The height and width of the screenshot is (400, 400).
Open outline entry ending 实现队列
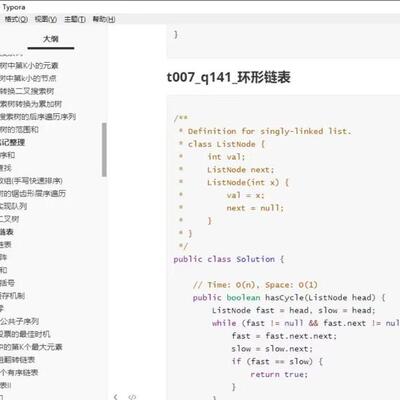click(x=13, y=206)
